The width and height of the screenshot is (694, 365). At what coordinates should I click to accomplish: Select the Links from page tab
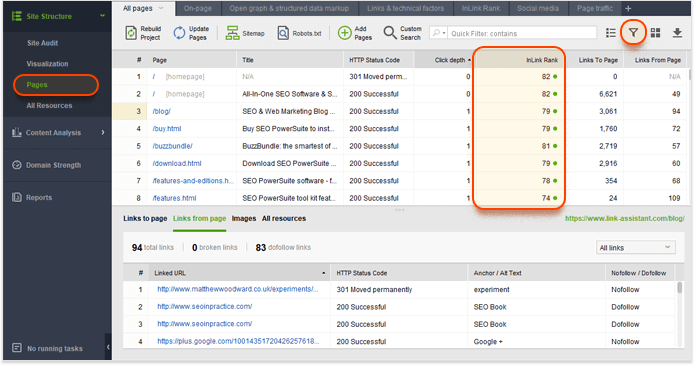[x=199, y=219]
